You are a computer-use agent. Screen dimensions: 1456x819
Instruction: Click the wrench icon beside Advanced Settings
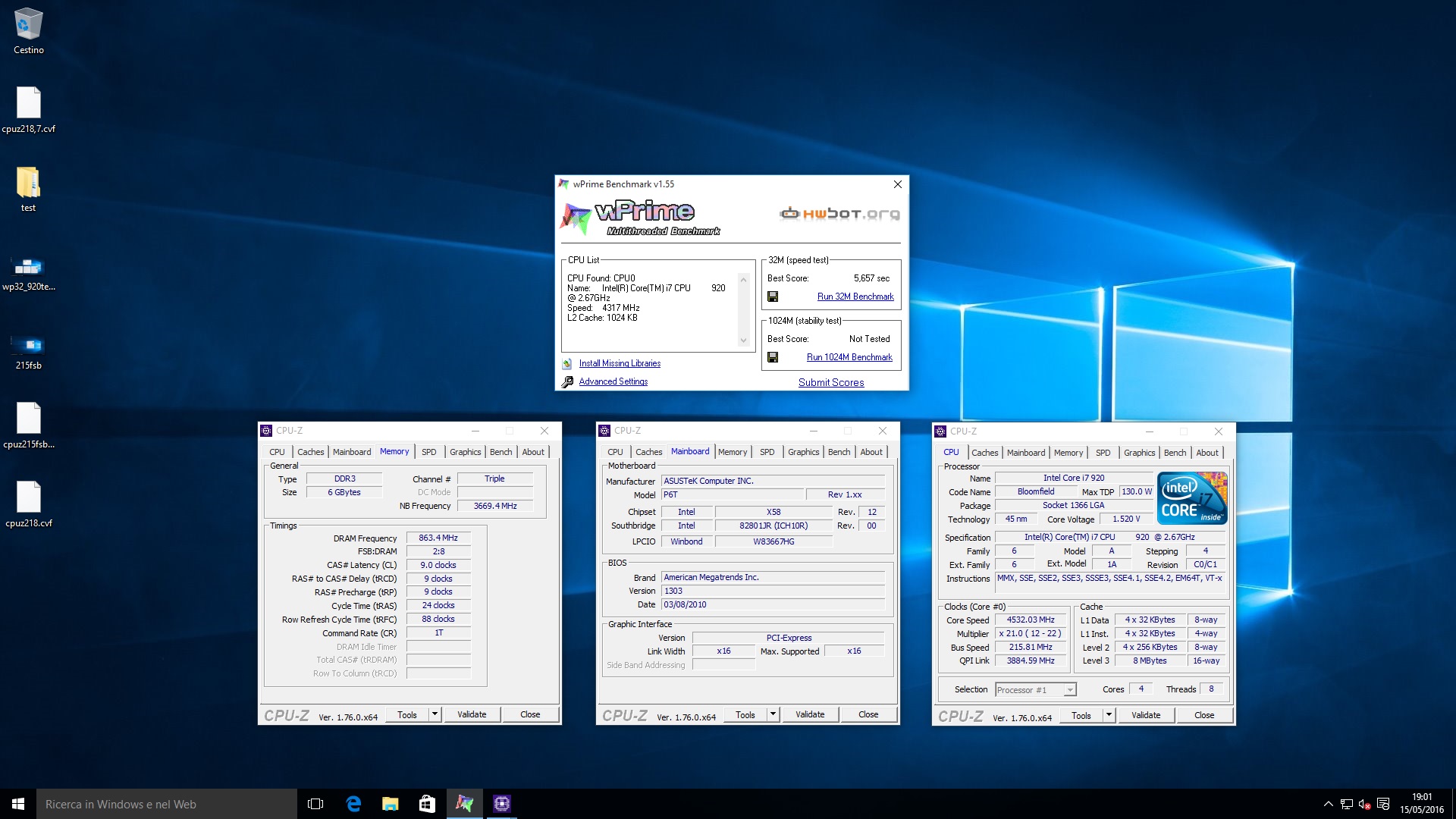[567, 381]
